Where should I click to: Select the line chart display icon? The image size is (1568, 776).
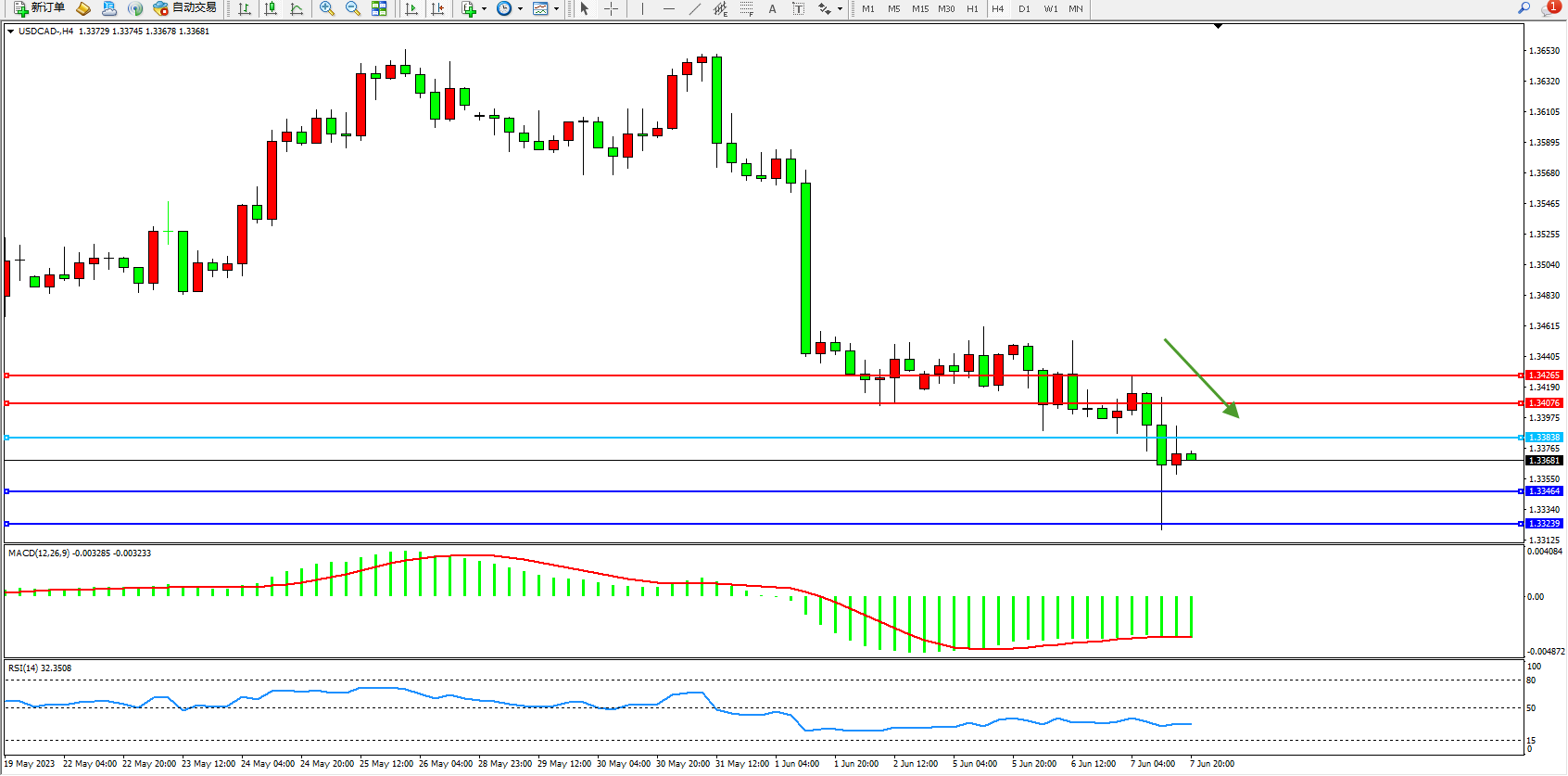[x=297, y=8]
